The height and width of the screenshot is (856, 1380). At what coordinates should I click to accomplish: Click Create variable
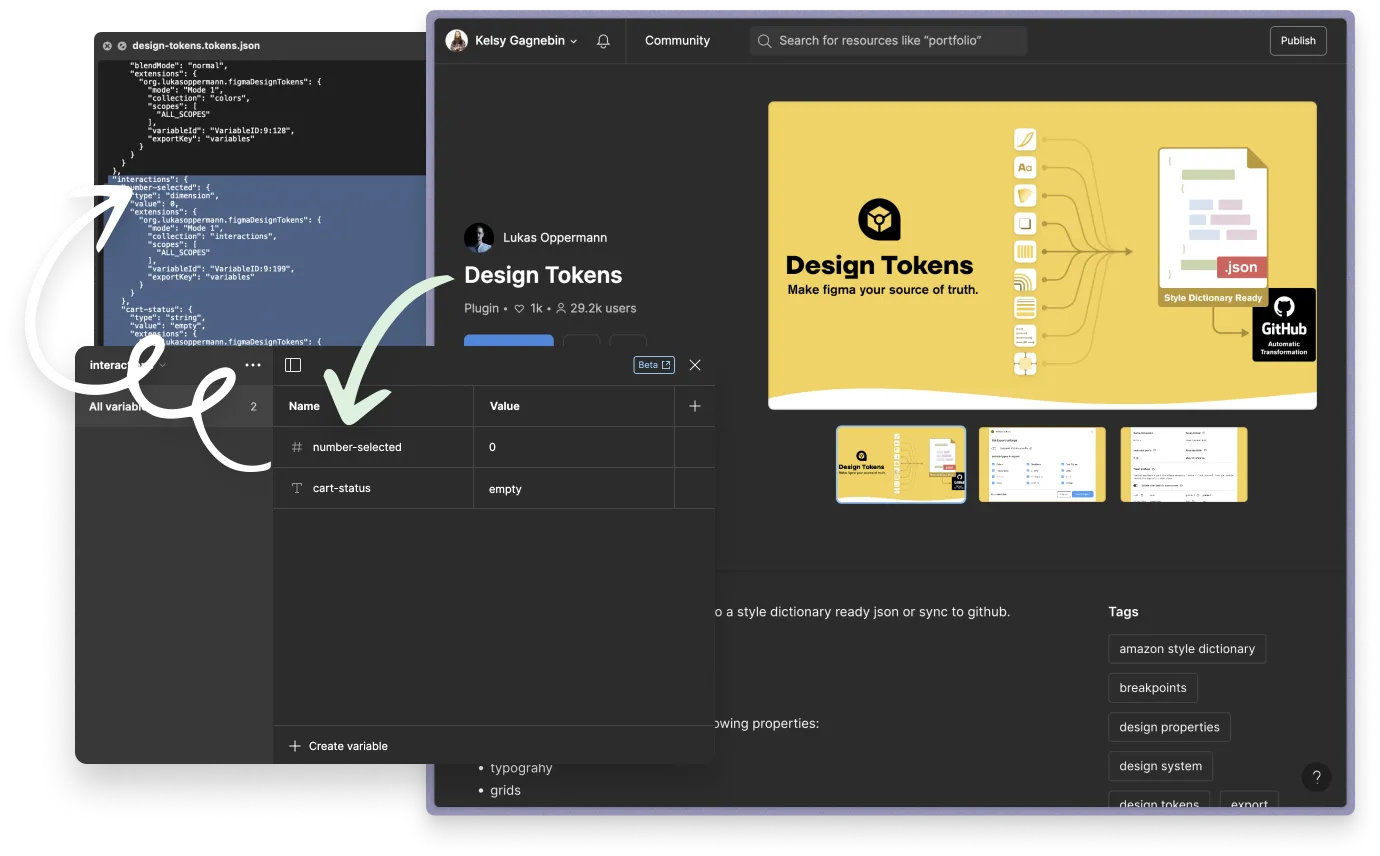tap(336, 745)
